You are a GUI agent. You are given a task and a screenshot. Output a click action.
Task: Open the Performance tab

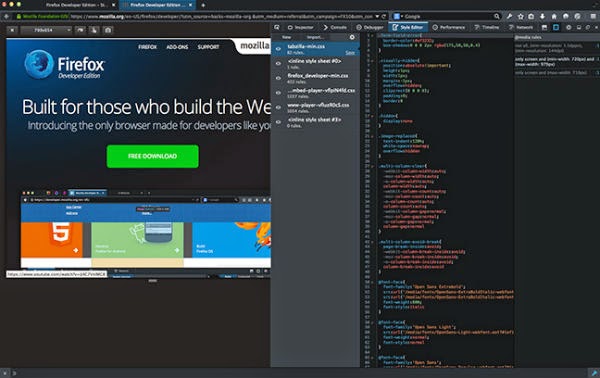(449, 27)
